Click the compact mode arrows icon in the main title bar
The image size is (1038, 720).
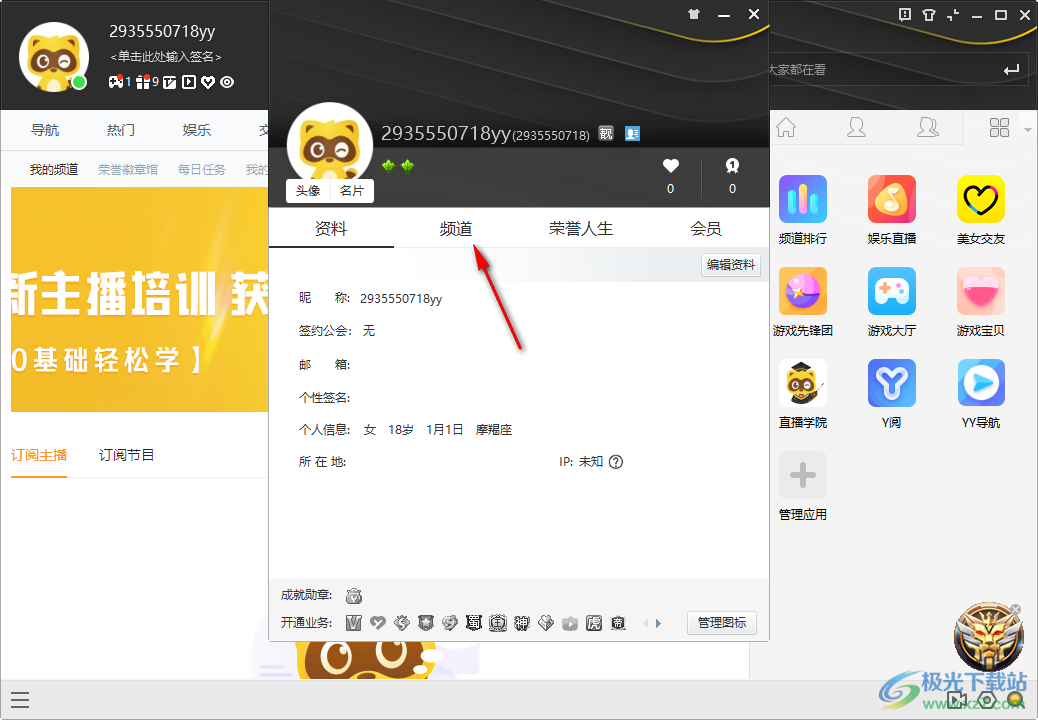[953, 15]
